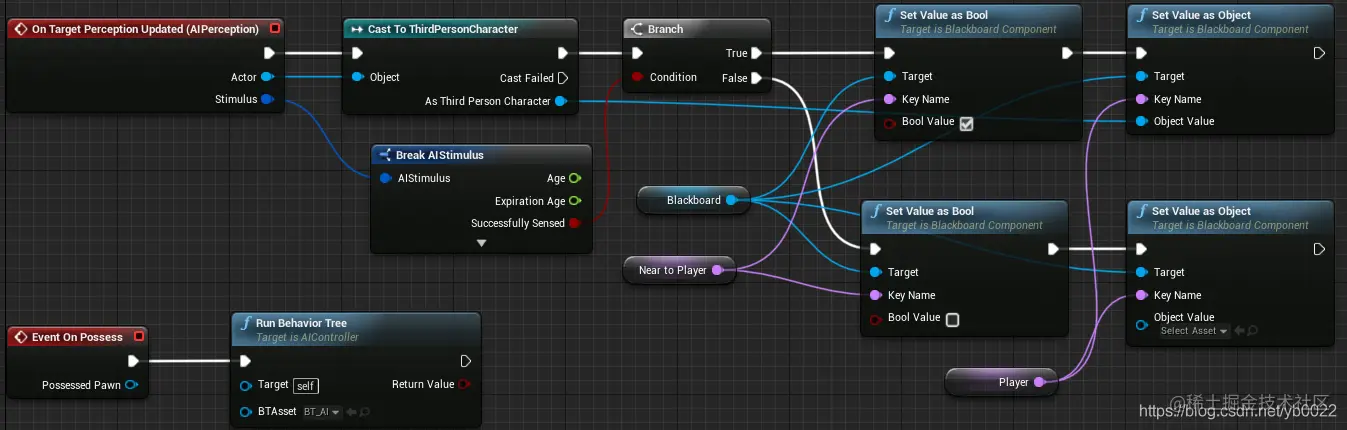Viewport: 1347px width, 430px height.
Task: Click the BTAsset input pin
Action: [246, 411]
